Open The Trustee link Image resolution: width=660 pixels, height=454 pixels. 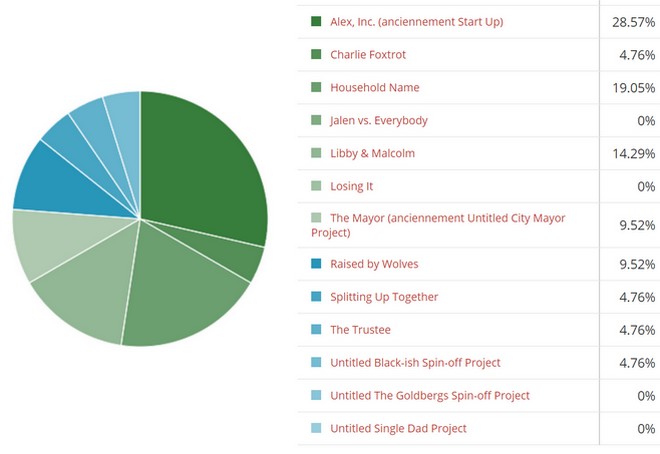[x=360, y=330]
